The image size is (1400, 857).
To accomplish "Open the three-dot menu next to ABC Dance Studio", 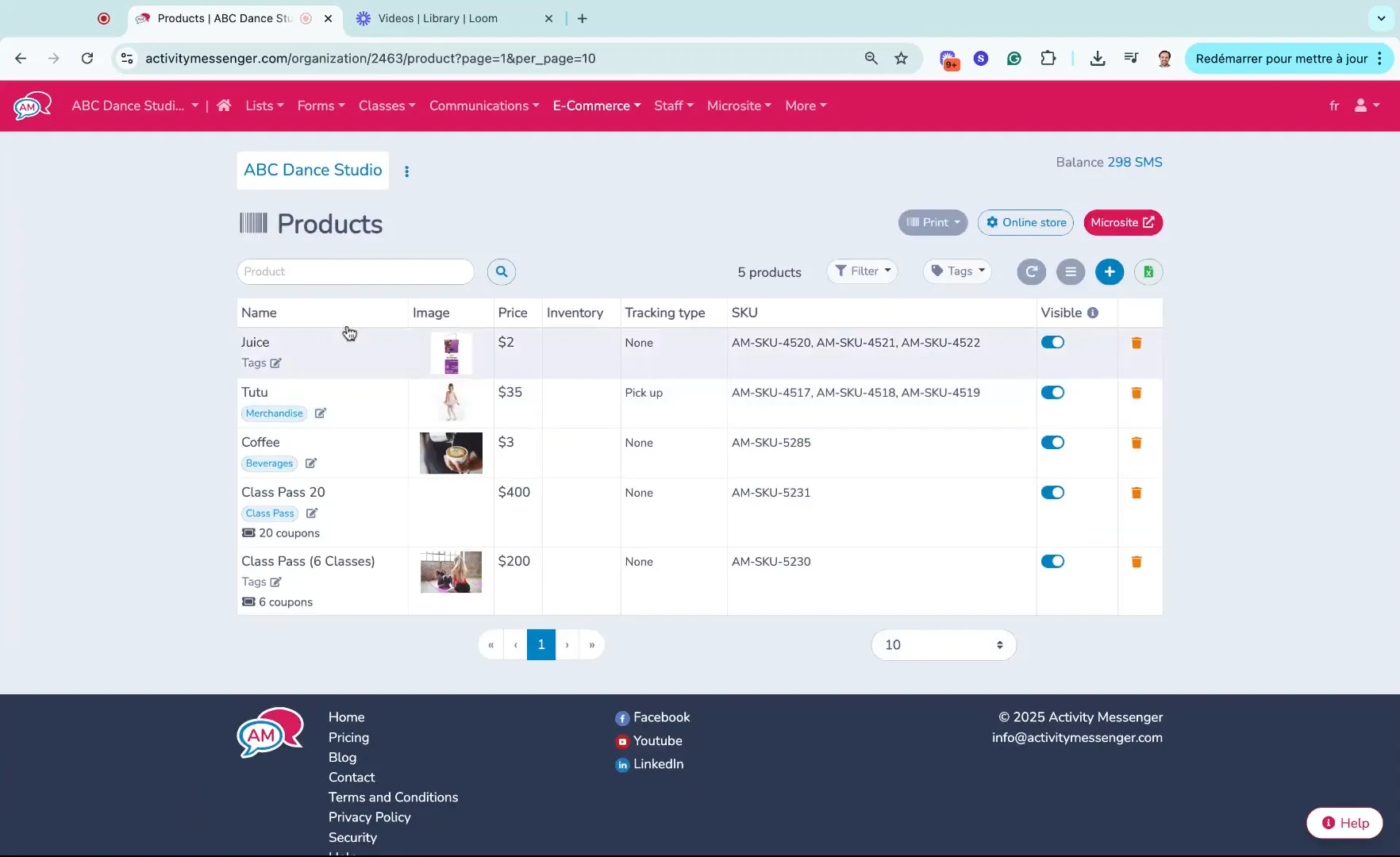I will (406, 171).
